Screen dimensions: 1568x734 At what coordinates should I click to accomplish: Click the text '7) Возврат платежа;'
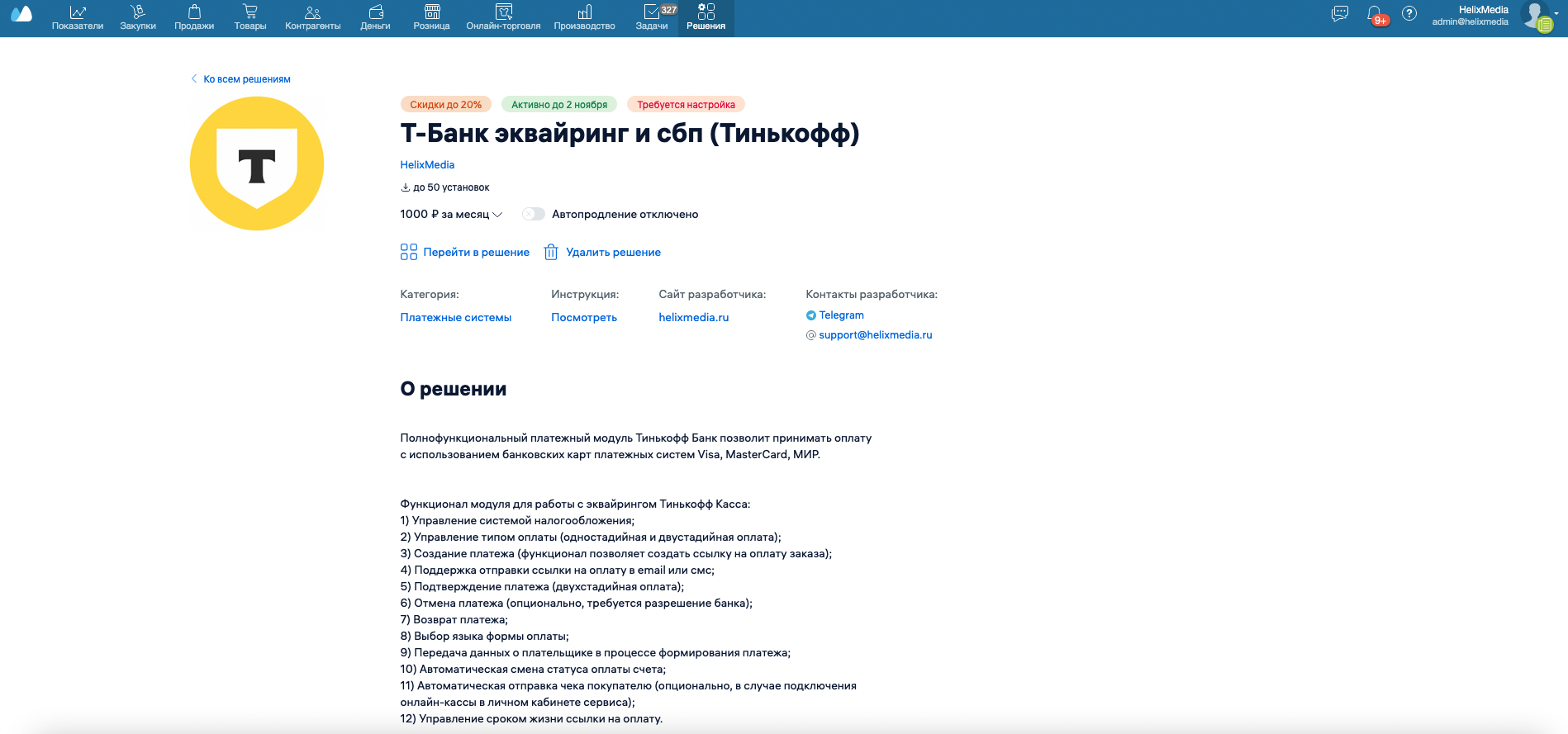click(454, 620)
